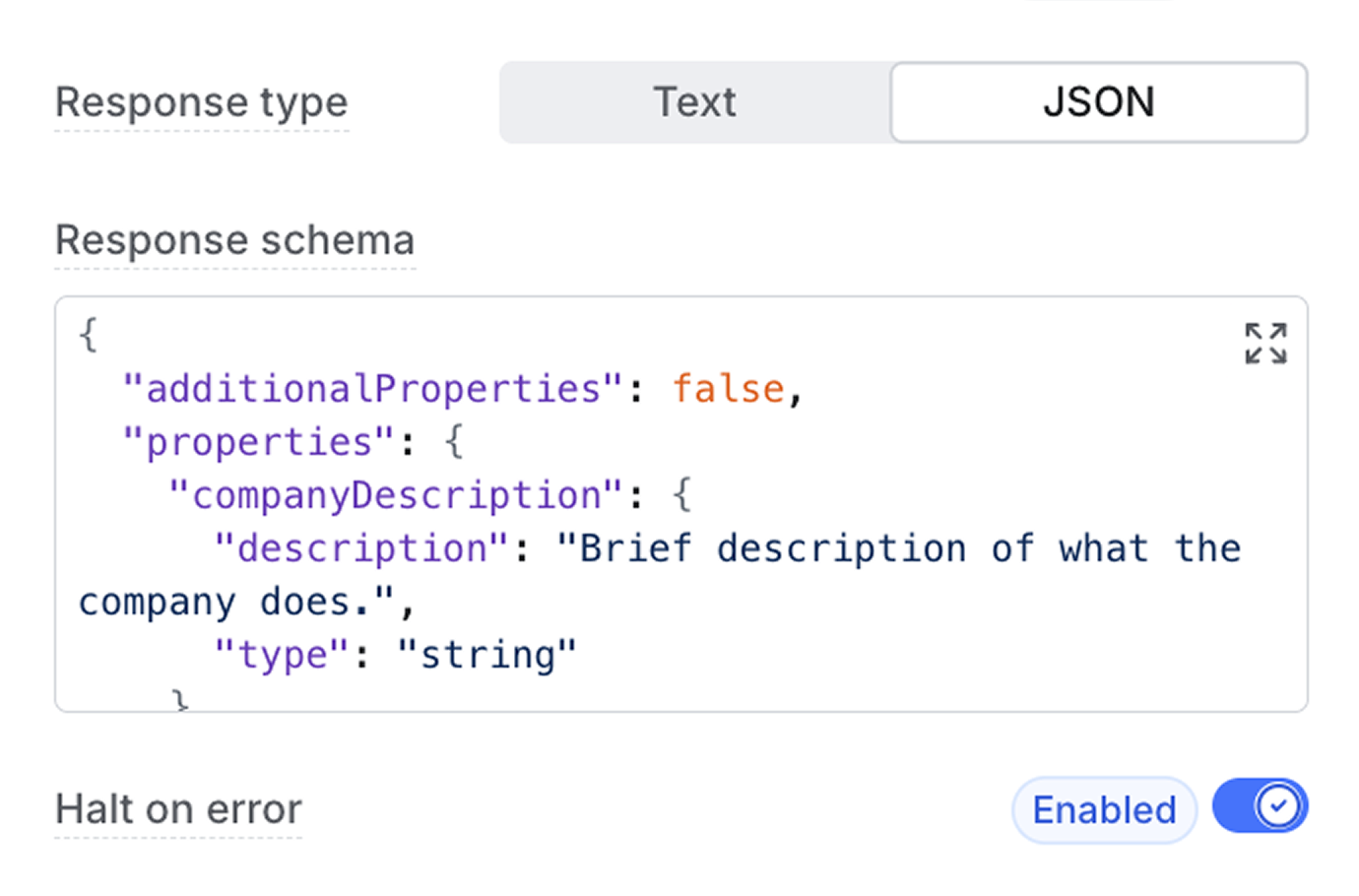Click the "type" key in schema
This screenshot has width=1359, height=896.
282,655
